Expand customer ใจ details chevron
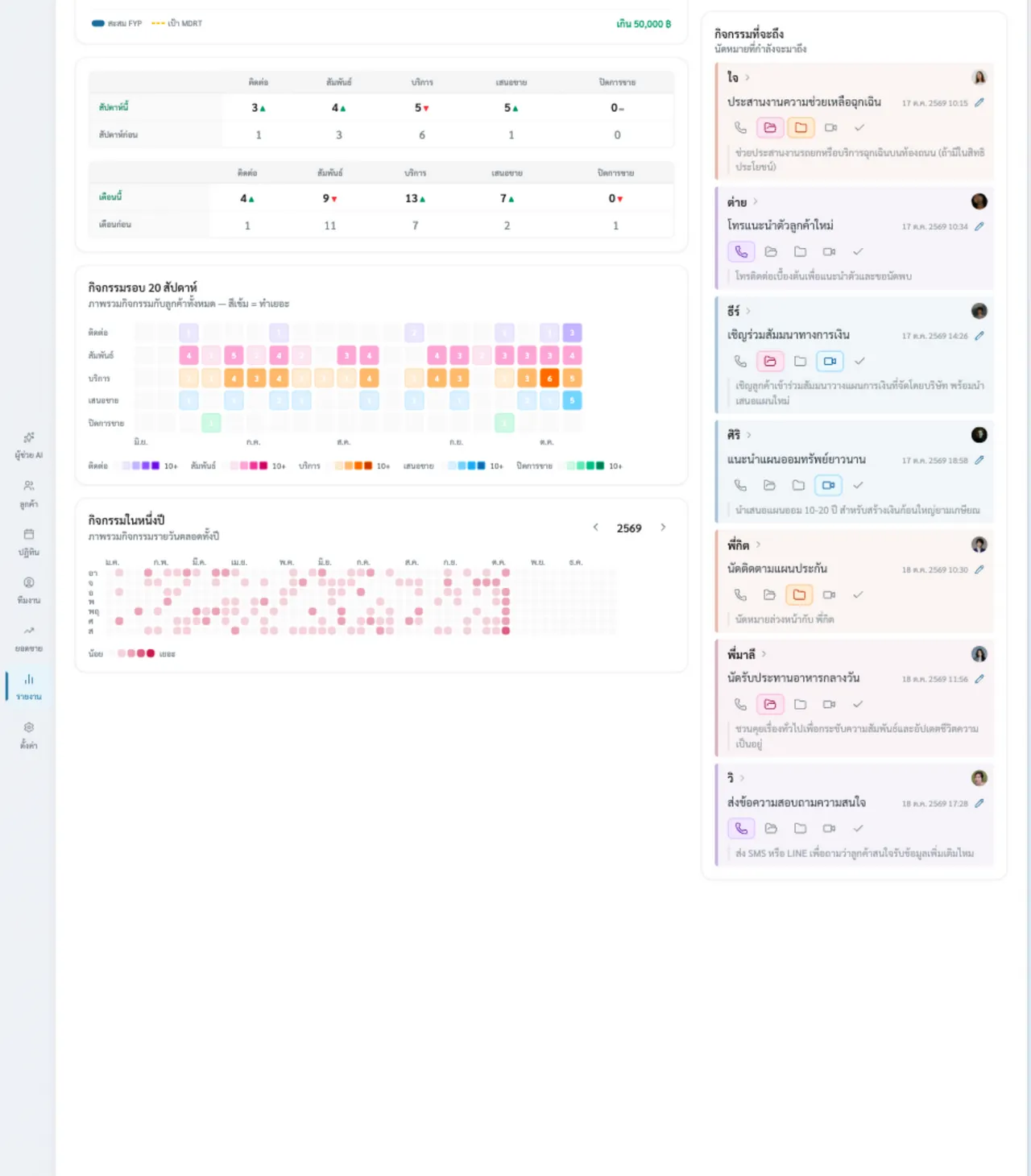 (x=747, y=77)
